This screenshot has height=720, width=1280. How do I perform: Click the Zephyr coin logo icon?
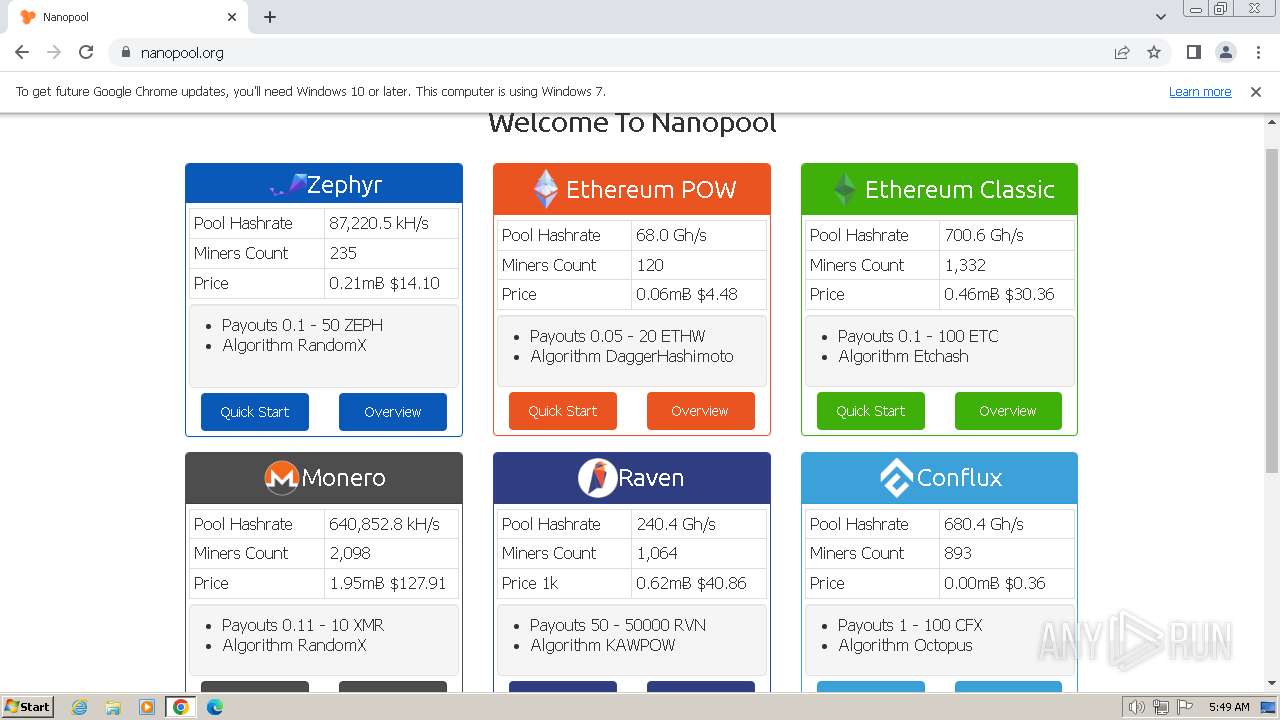pos(287,185)
